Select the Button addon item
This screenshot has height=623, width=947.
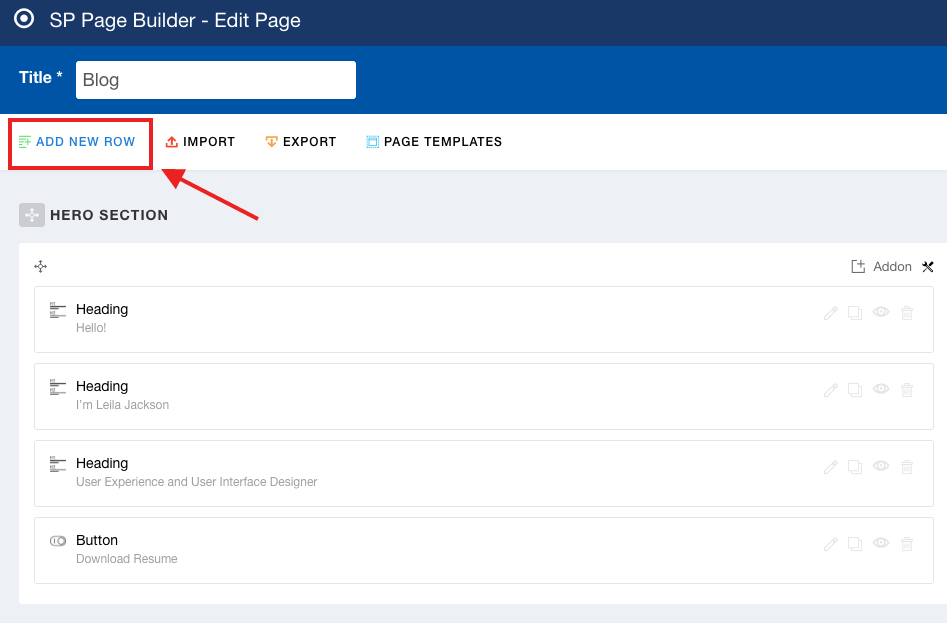point(97,541)
